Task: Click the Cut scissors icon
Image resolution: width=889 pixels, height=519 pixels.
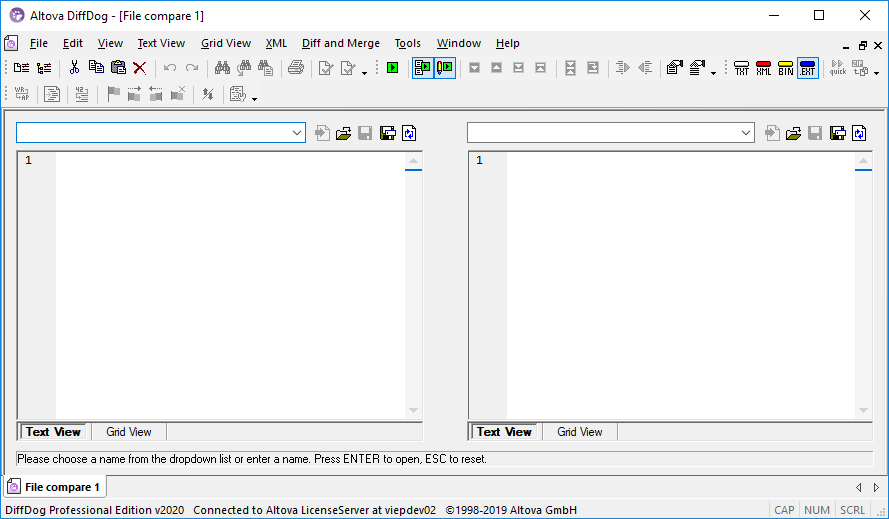Action: click(x=74, y=68)
